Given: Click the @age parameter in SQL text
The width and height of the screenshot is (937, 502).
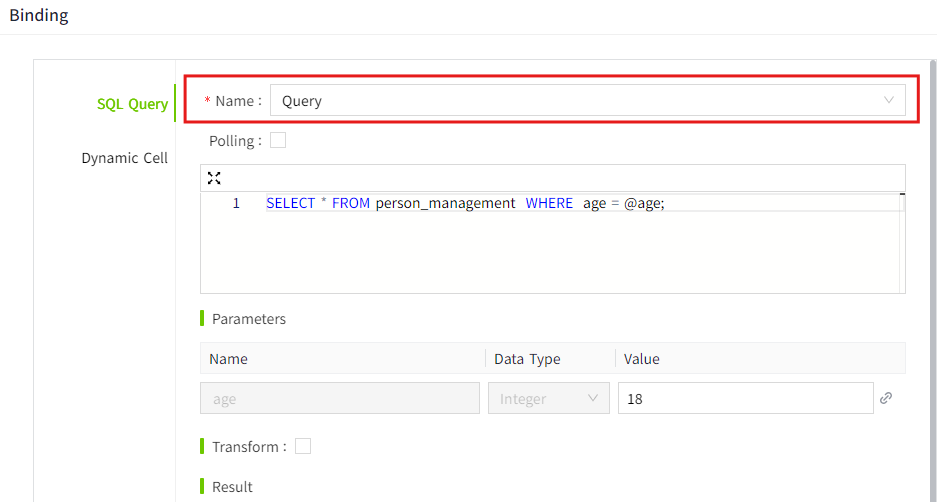Looking at the screenshot, I should point(643,203).
